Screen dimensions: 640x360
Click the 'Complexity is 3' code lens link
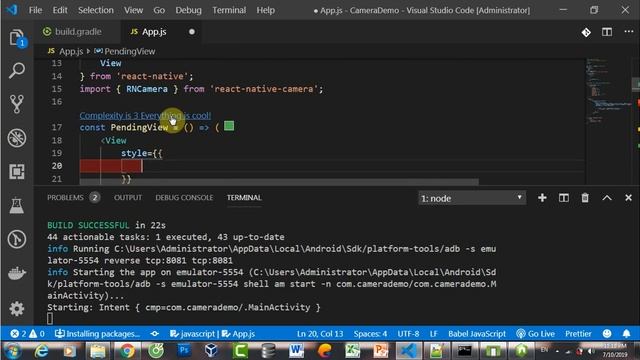click(145, 116)
